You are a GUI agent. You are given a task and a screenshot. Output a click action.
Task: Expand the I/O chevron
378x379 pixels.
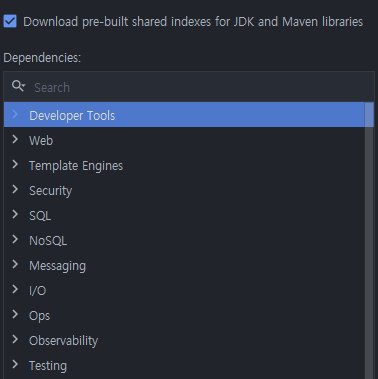(x=15, y=289)
